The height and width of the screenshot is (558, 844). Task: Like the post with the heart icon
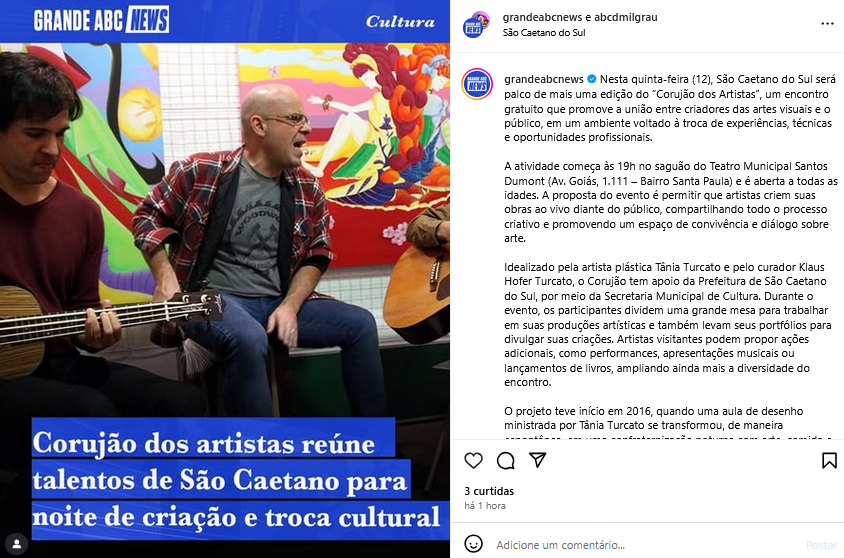(x=473, y=461)
